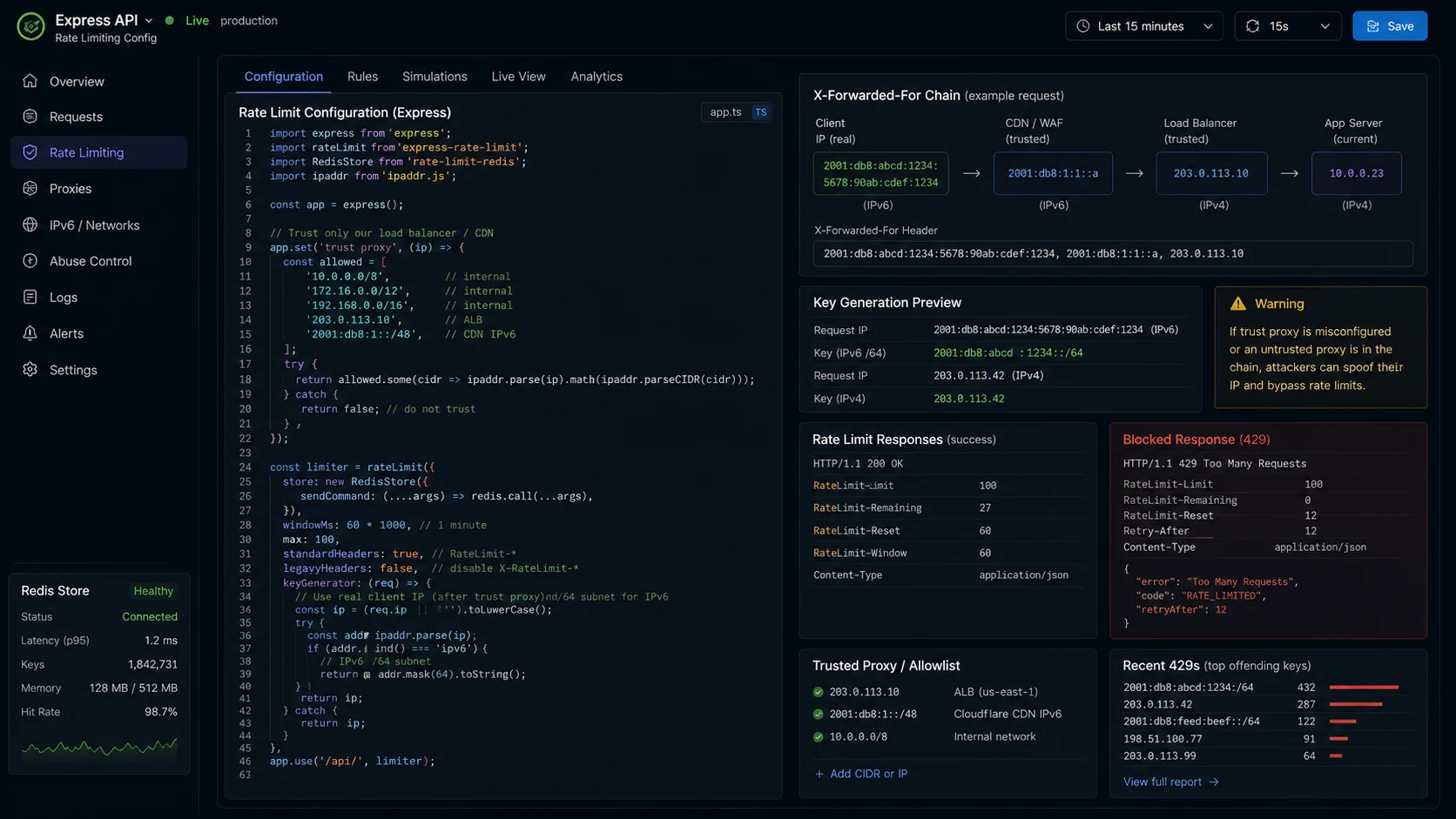Click the RateLimit-Remaining value 27
This screenshot has width=1456, height=819.
985,508
